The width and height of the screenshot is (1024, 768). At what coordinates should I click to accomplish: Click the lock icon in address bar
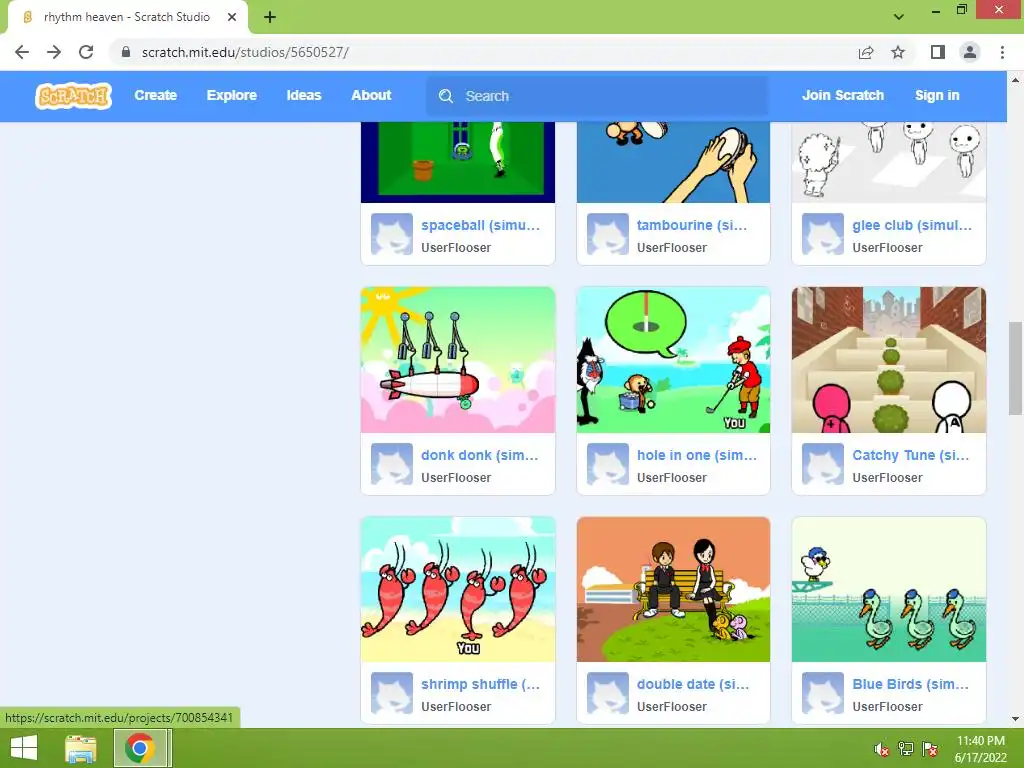coord(126,52)
